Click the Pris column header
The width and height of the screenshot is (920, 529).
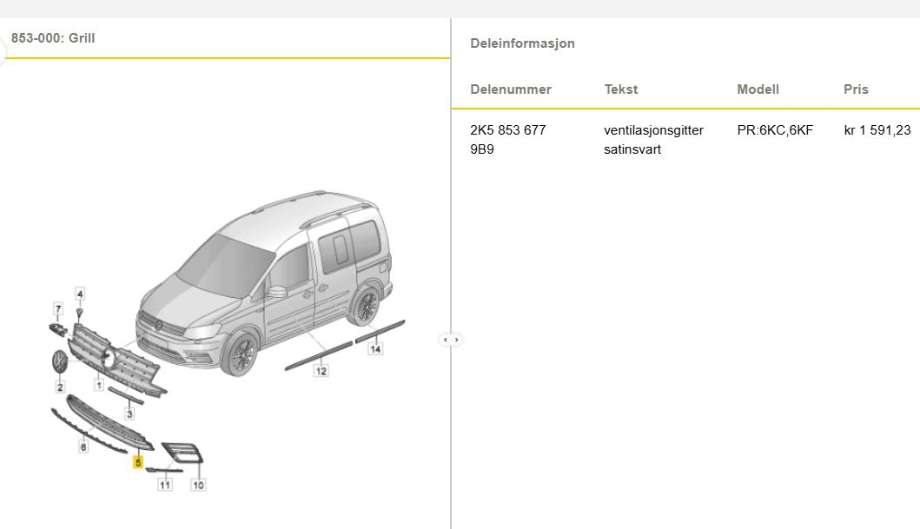pos(856,89)
